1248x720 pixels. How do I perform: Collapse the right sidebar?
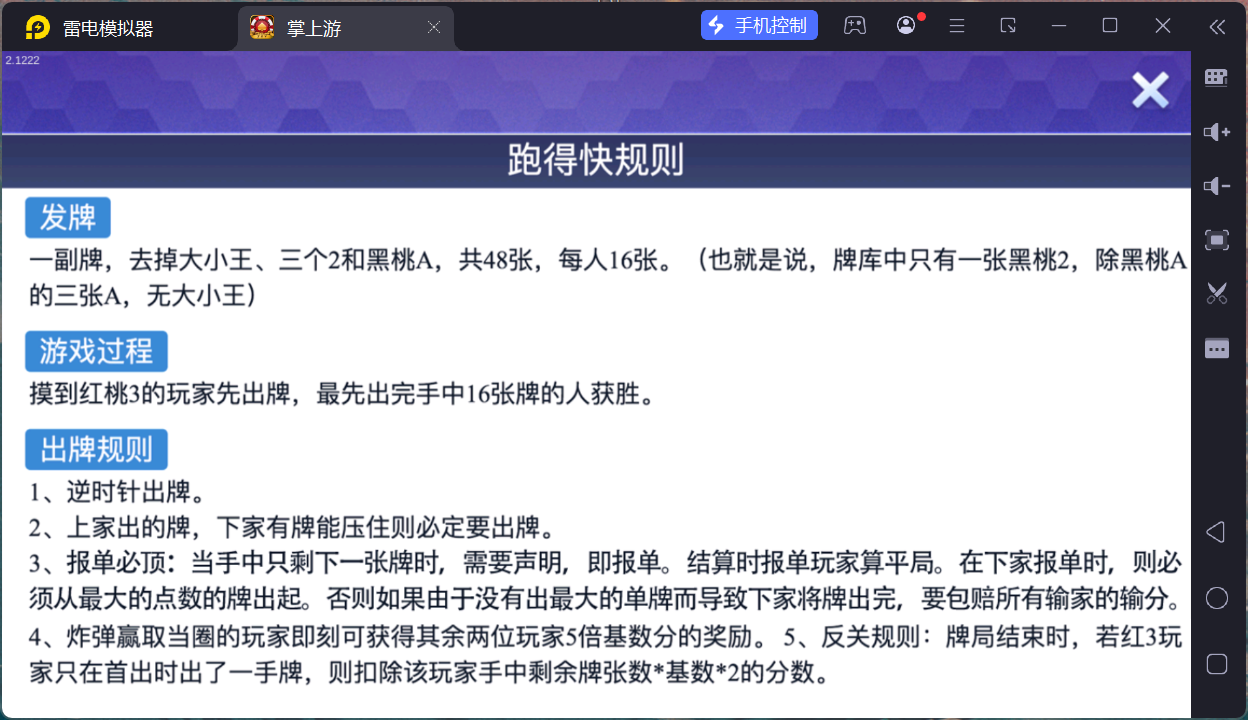[1218, 27]
